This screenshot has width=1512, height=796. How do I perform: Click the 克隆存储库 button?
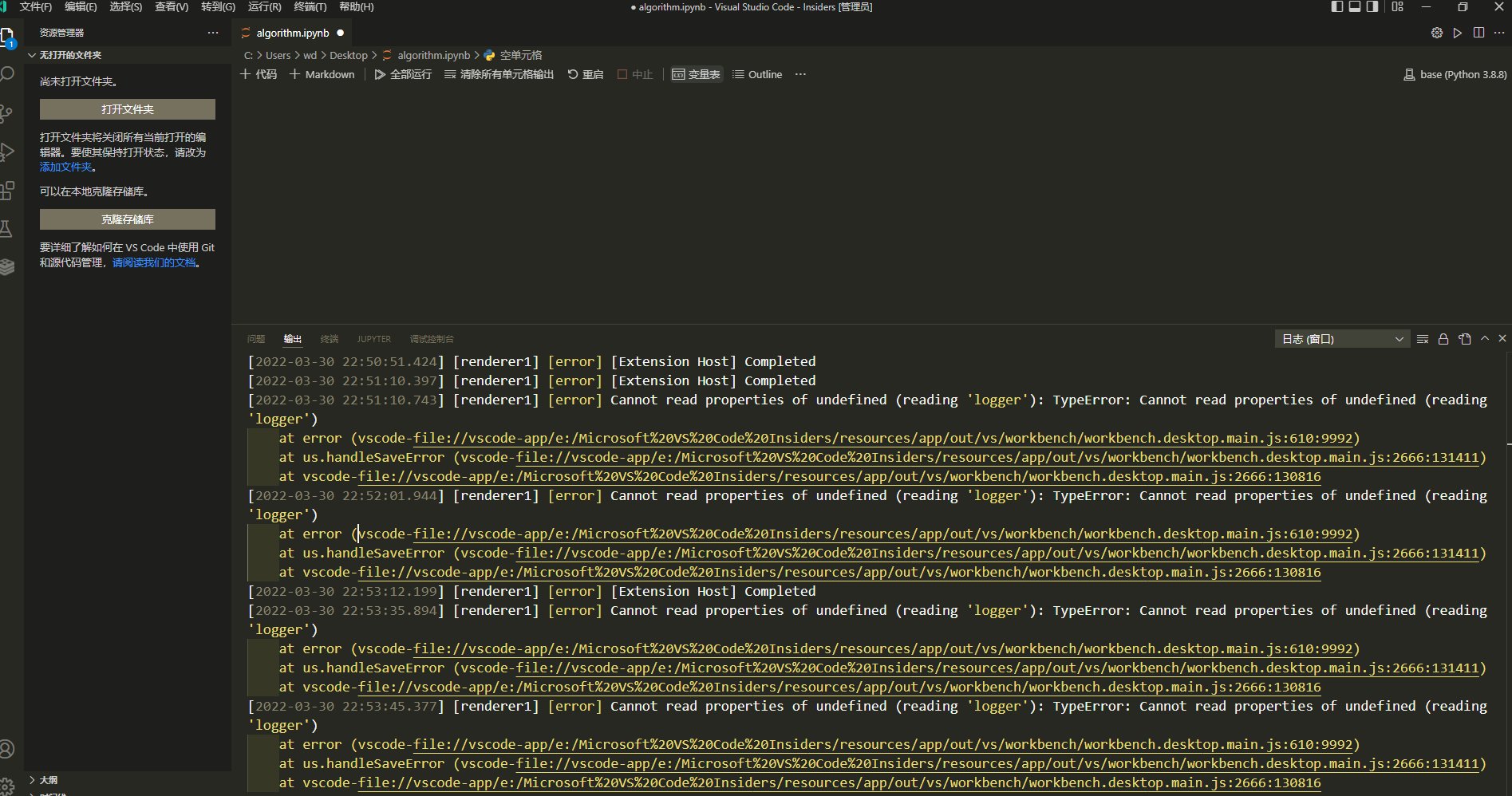click(x=127, y=219)
